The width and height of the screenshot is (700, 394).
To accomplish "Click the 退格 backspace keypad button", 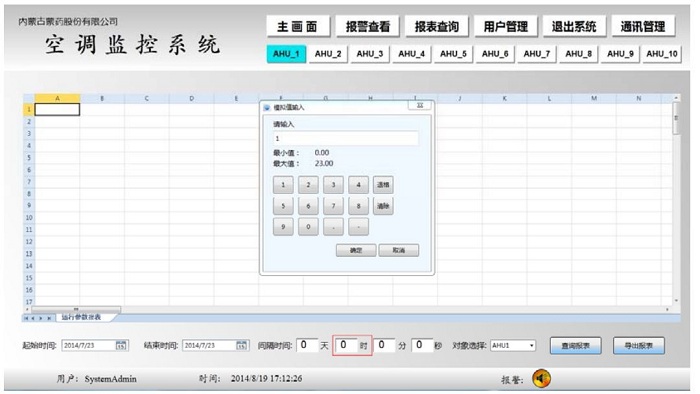I will click(383, 185).
